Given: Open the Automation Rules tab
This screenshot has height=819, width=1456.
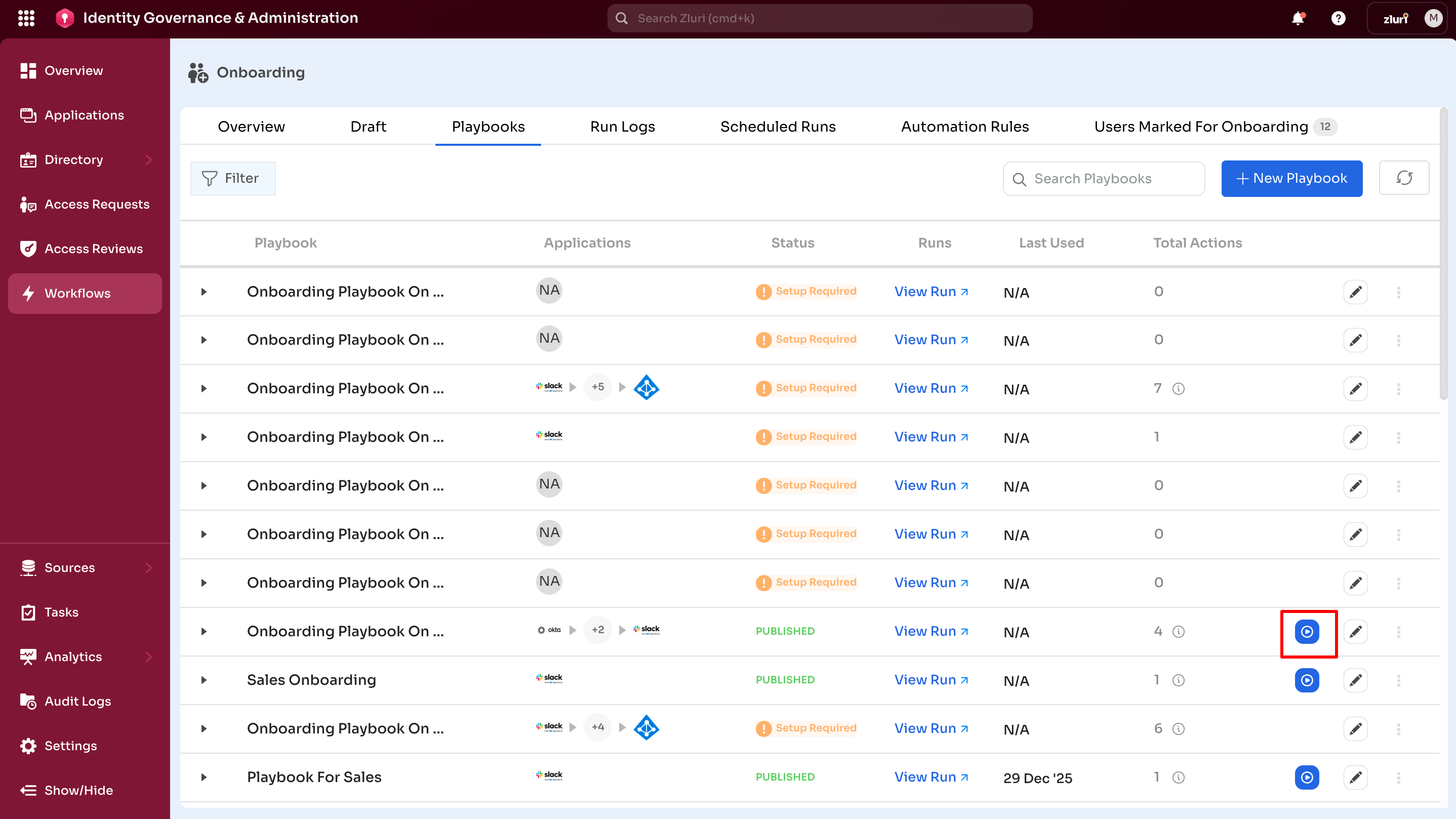Looking at the screenshot, I should pos(964,127).
